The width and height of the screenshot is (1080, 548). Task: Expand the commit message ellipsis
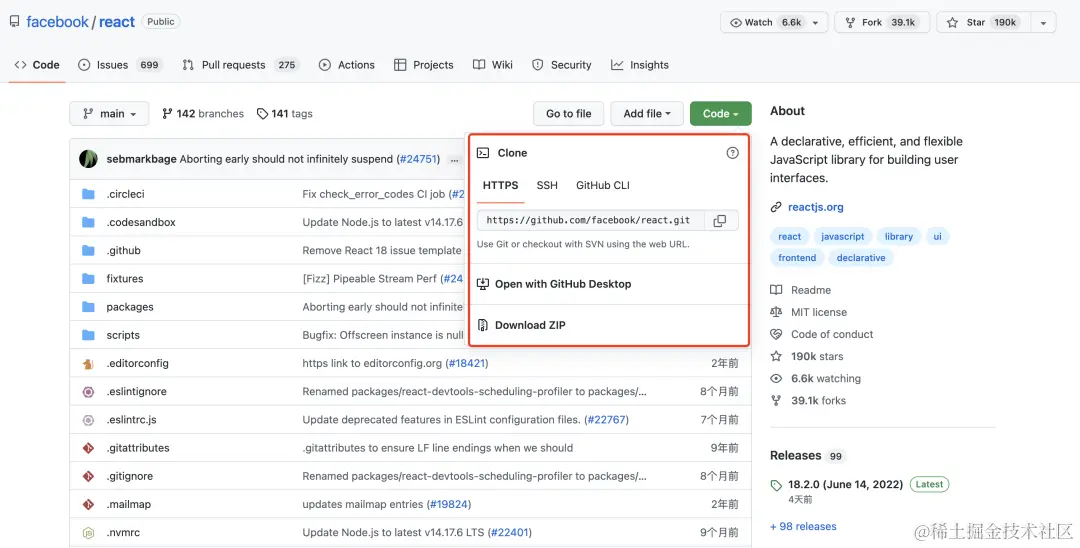[454, 160]
